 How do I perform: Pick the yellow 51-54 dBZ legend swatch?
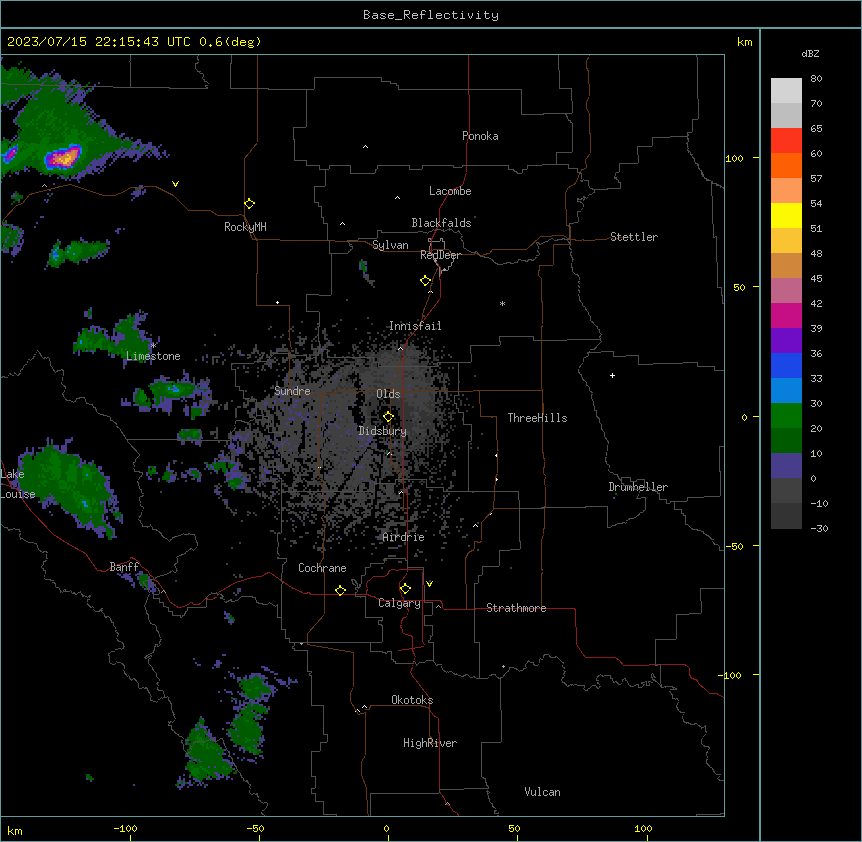786,215
